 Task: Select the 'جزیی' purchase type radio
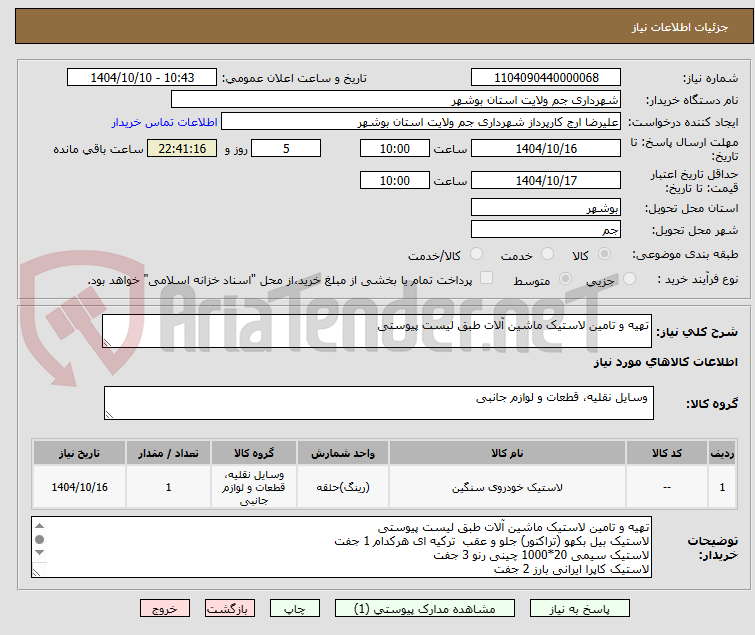[629, 279]
